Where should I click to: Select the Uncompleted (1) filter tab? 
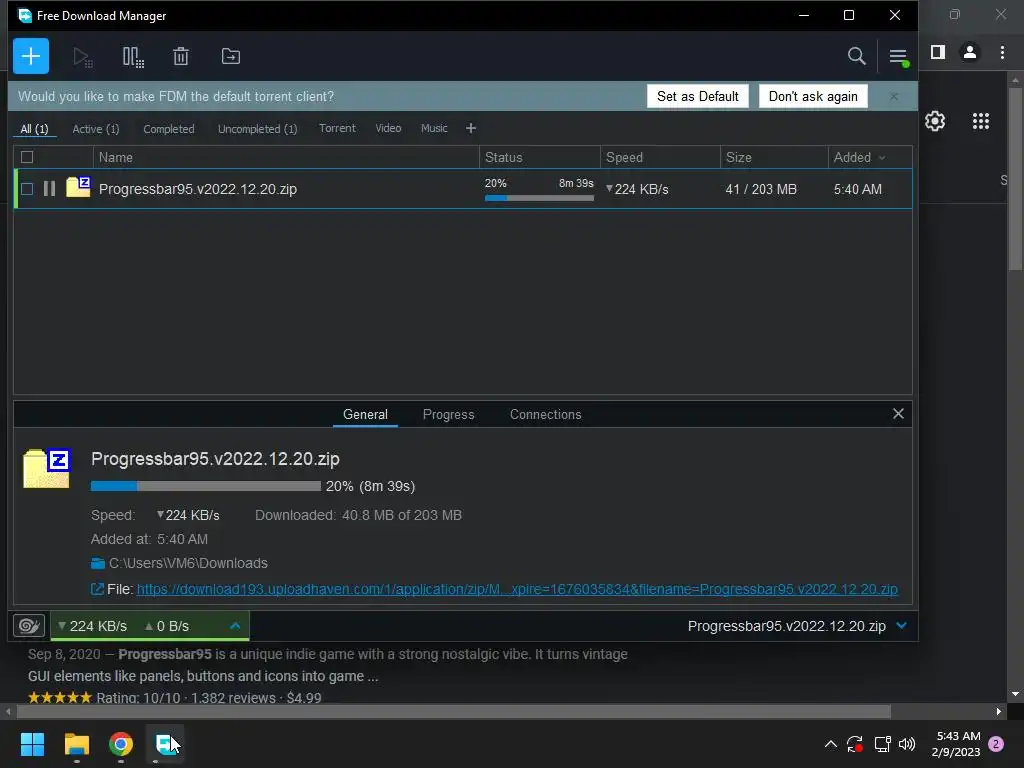click(257, 129)
